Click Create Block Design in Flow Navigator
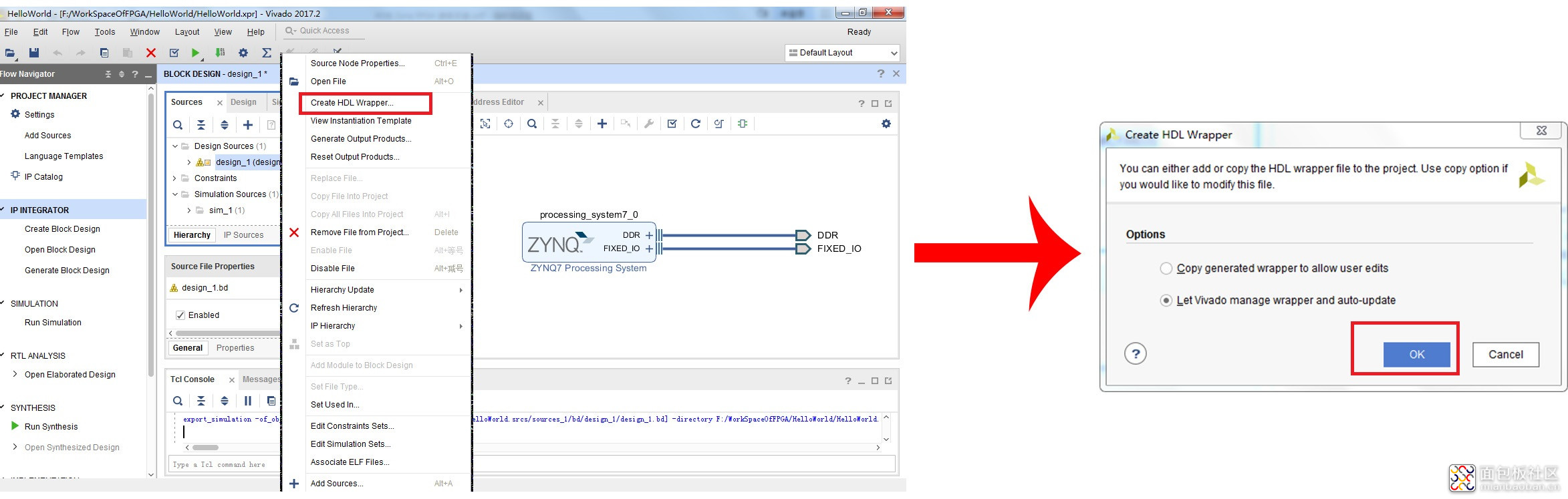The image size is (1568, 499). [x=62, y=229]
